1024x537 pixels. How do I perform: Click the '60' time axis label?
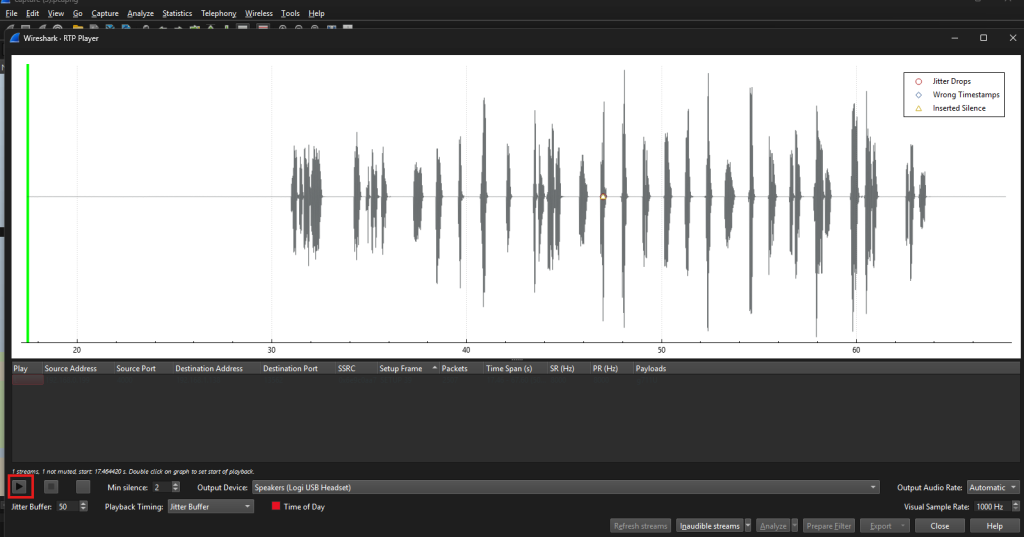point(856,350)
